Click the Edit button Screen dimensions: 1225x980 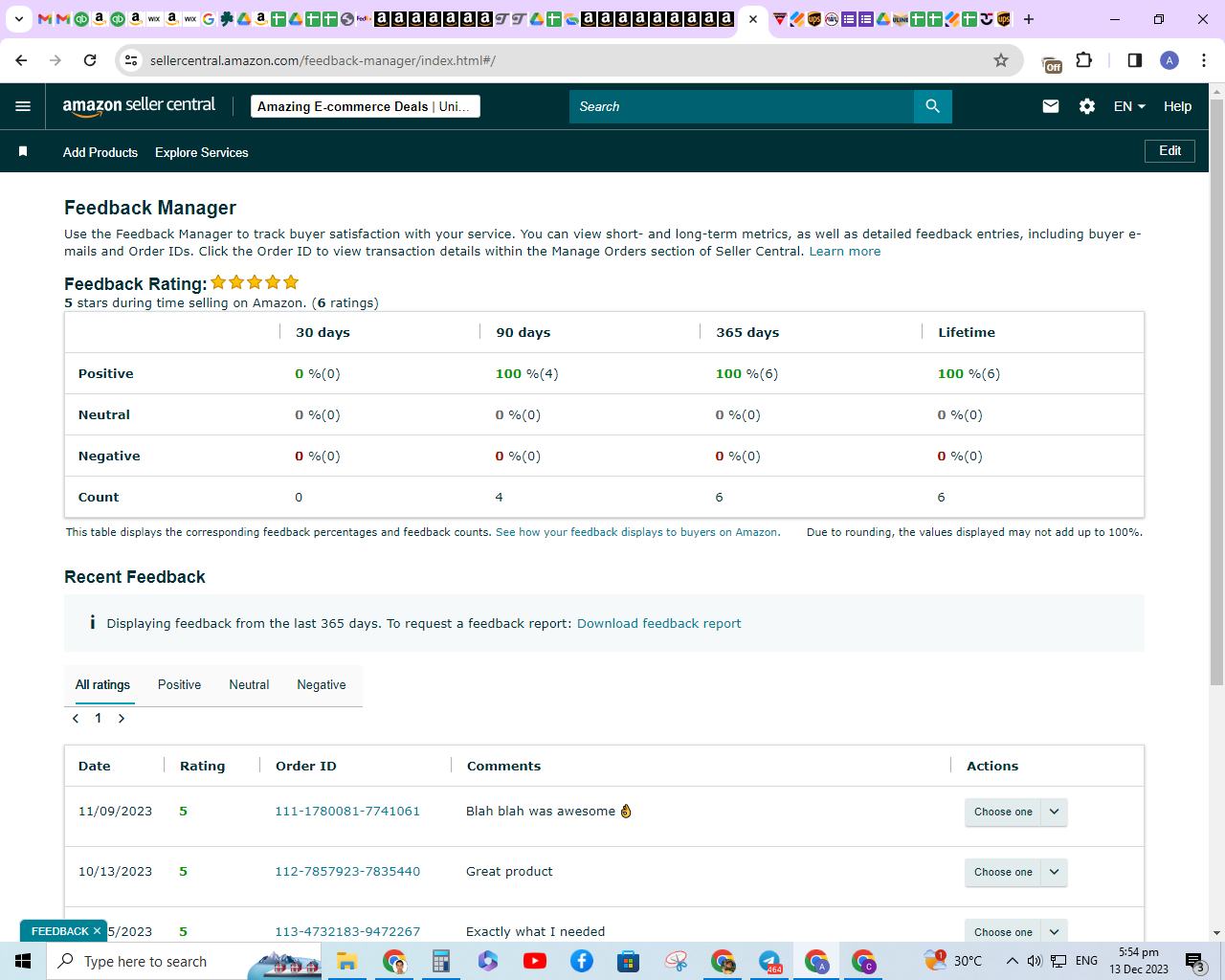(x=1169, y=151)
